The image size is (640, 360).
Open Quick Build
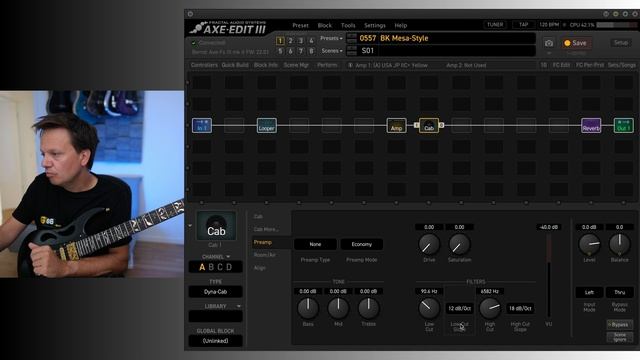(235, 65)
